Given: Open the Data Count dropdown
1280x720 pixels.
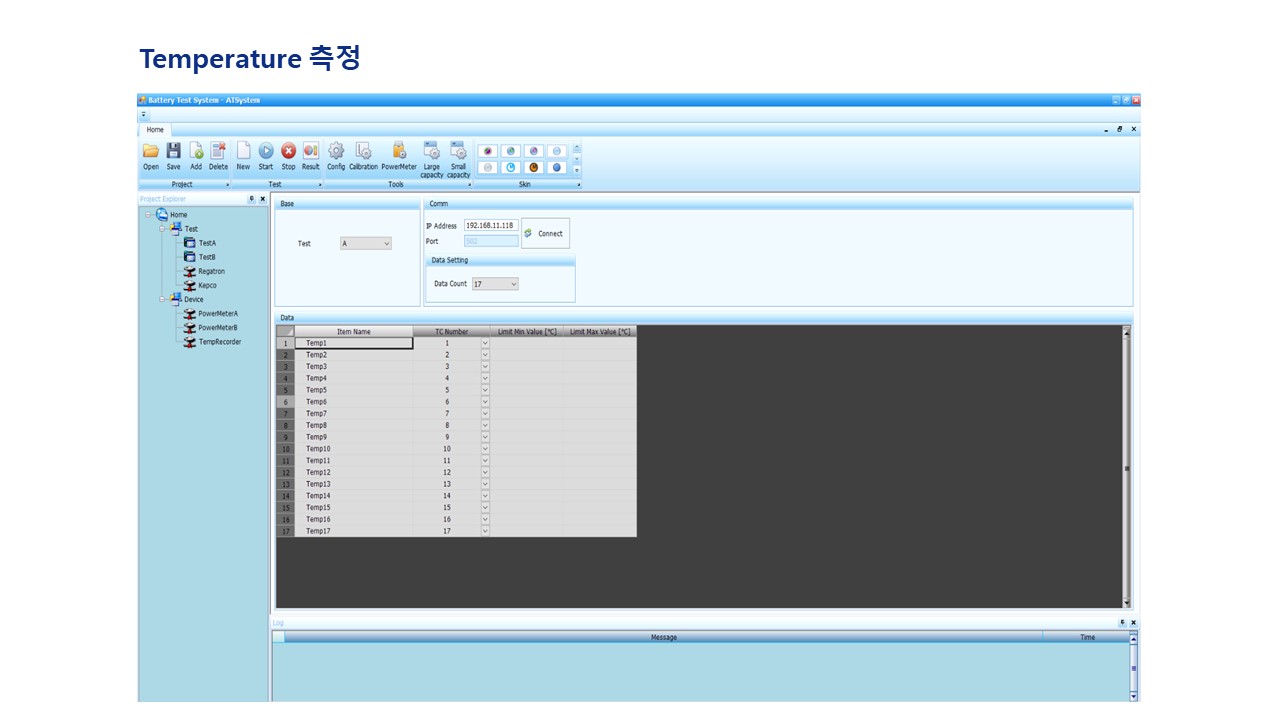Looking at the screenshot, I should [x=495, y=284].
